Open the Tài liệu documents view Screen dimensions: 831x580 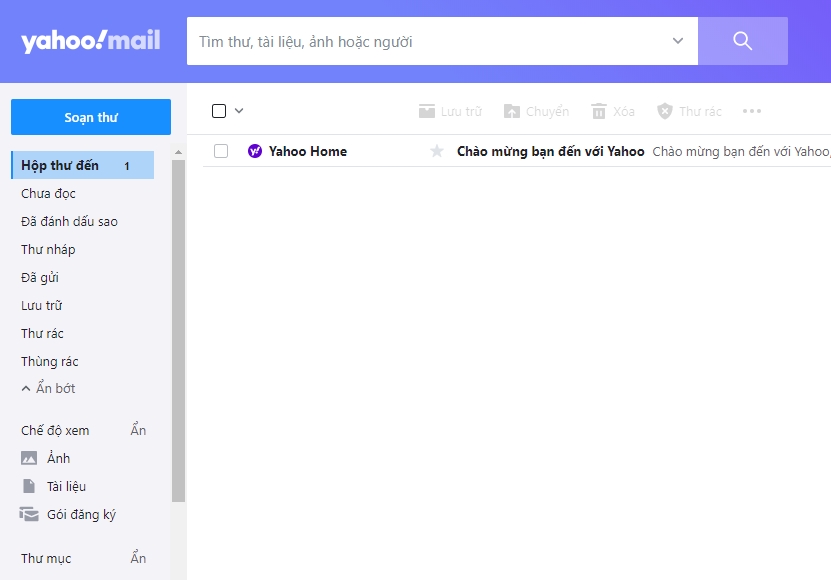pos(66,486)
